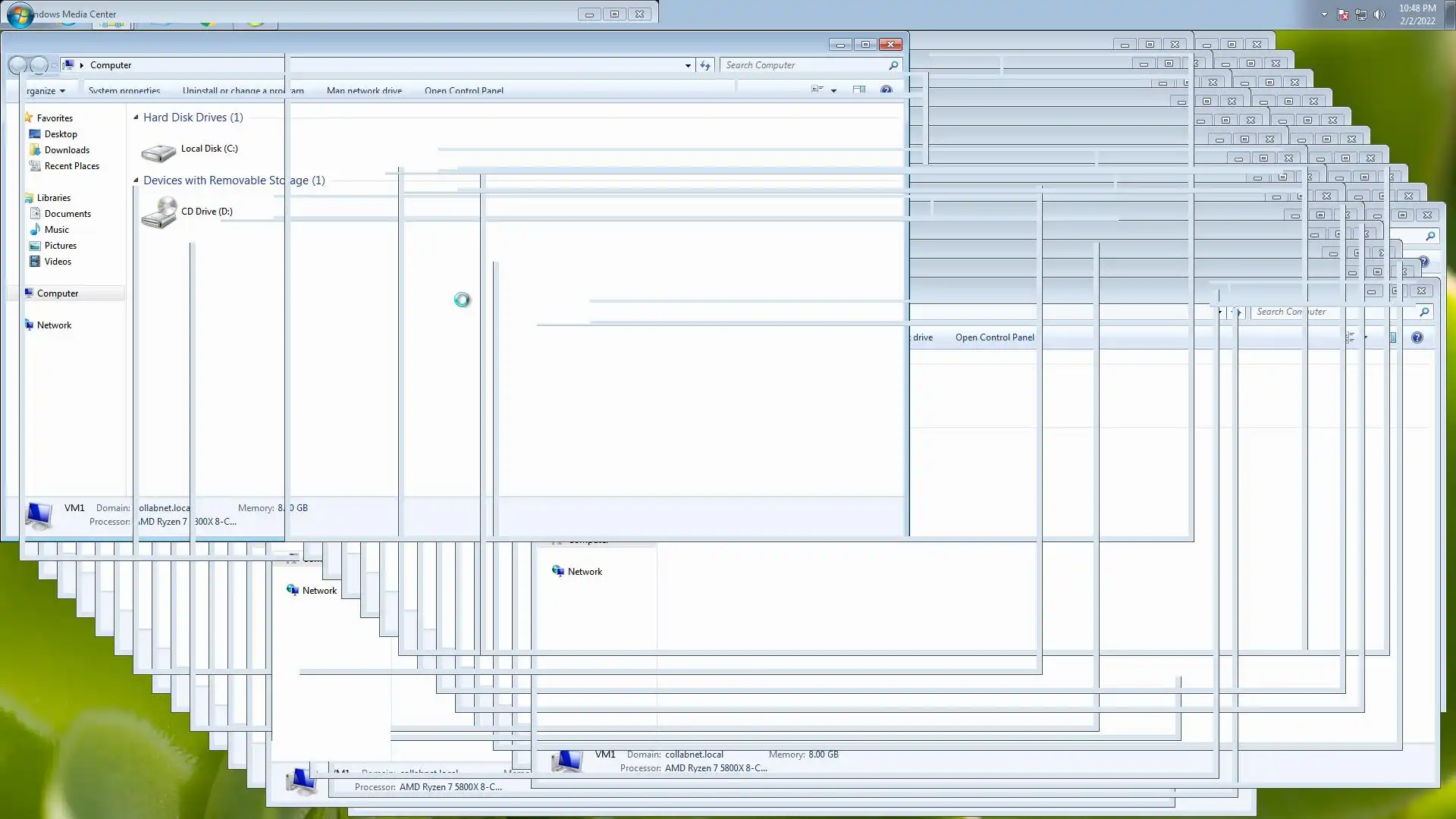Open the Start orb
The height and width of the screenshot is (819, 1456).
tap(20, 14)
